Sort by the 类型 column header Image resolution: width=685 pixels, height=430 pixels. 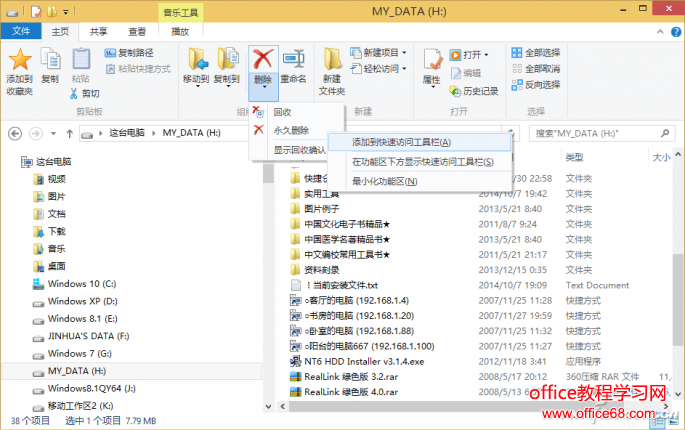(x=574, y=157)
